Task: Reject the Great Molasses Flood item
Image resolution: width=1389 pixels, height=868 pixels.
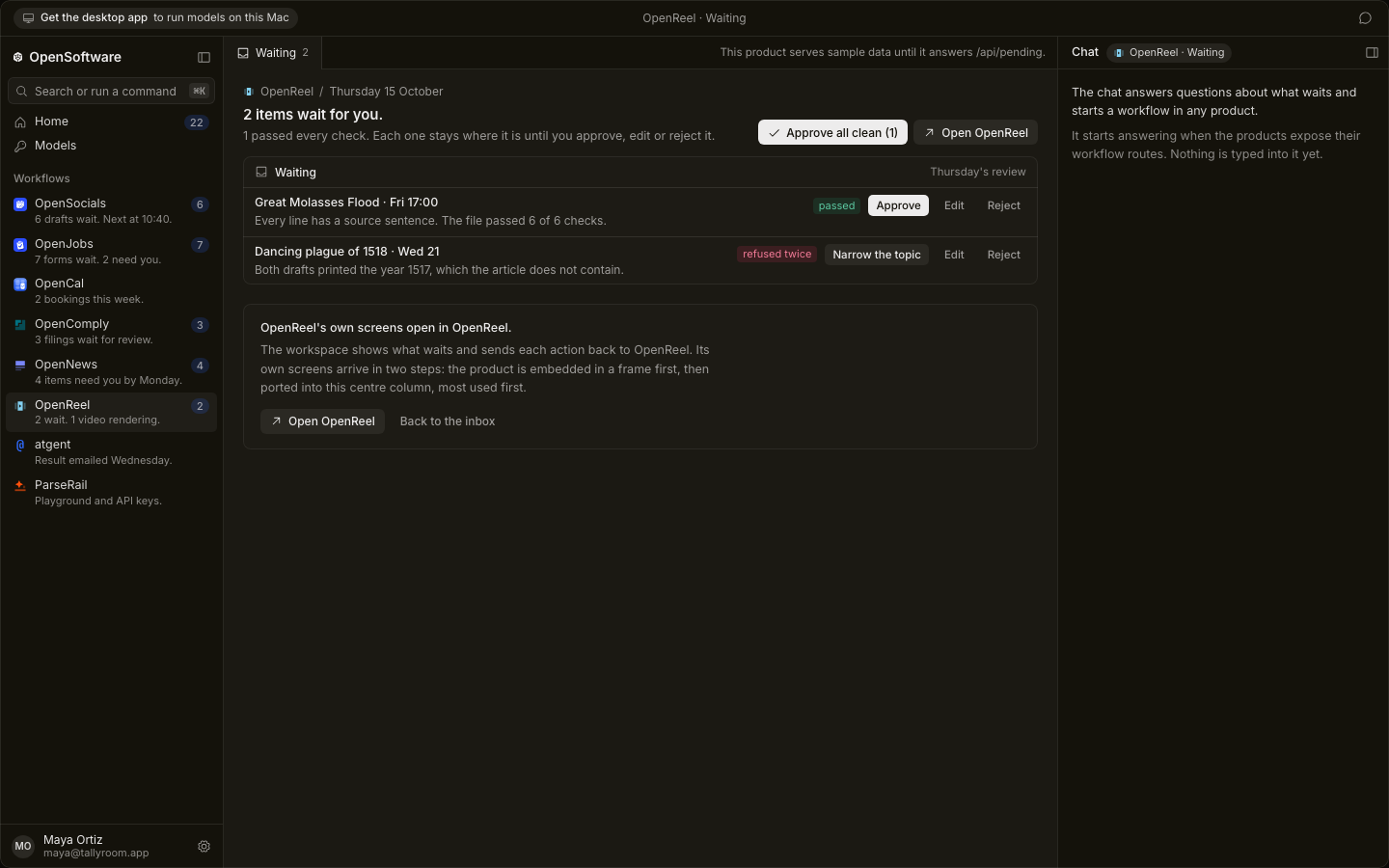Action: click(x=1003, y=205)
